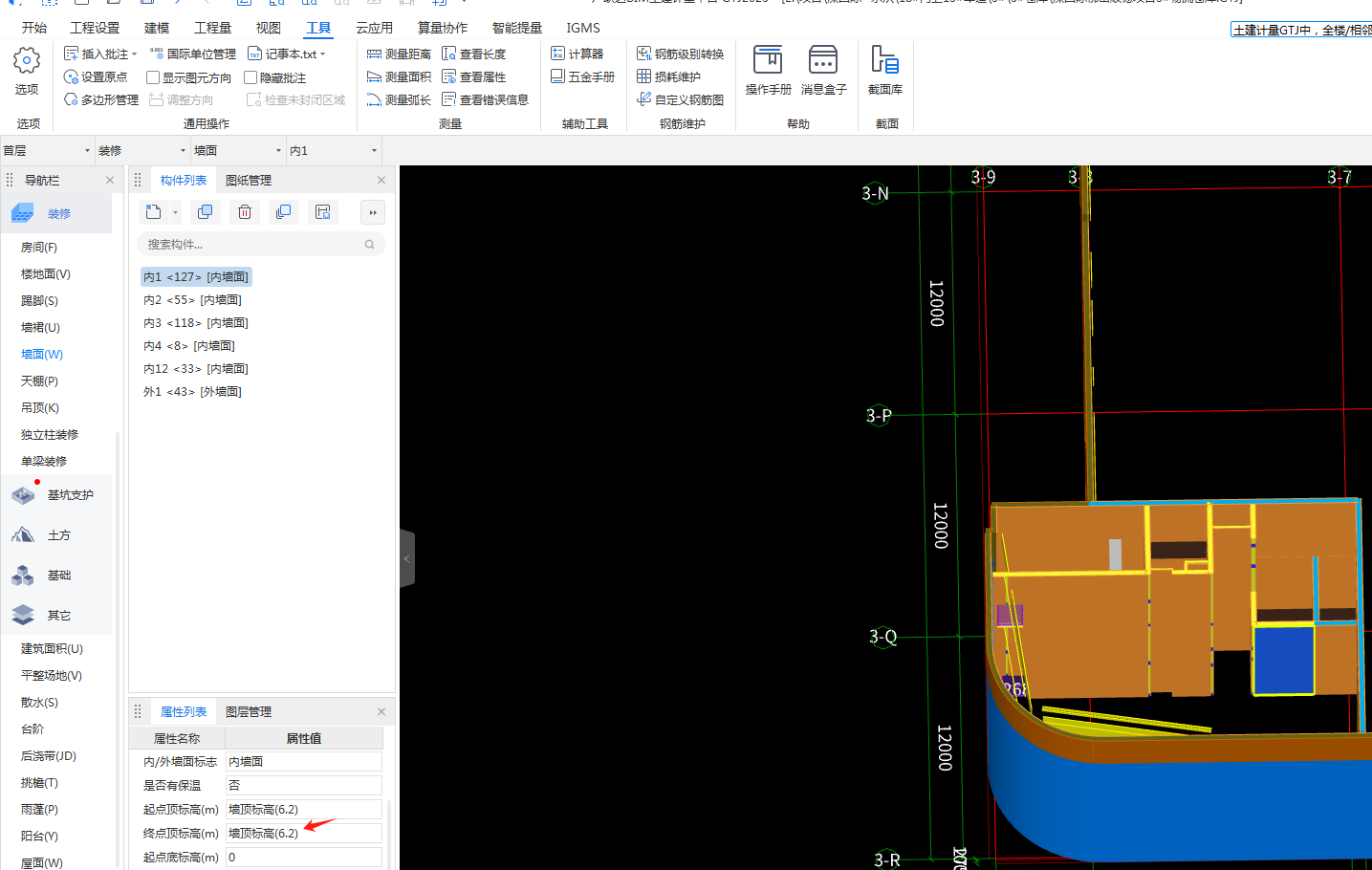Click 查看长度 view length tool
This screenshot has height=870, width=1372.
click(473, 54)
